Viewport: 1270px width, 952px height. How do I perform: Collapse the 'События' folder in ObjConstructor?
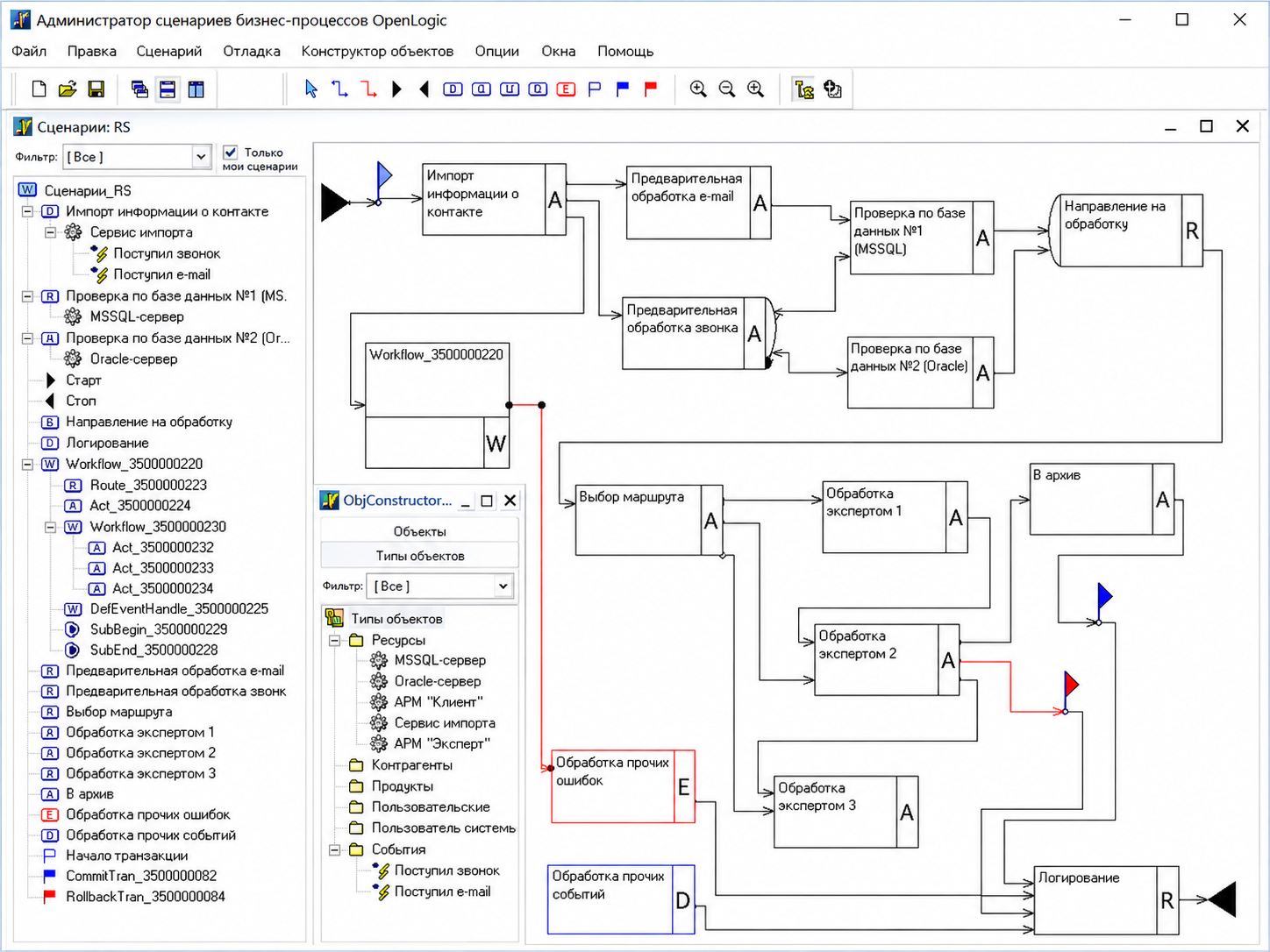(x=334, y=849)
